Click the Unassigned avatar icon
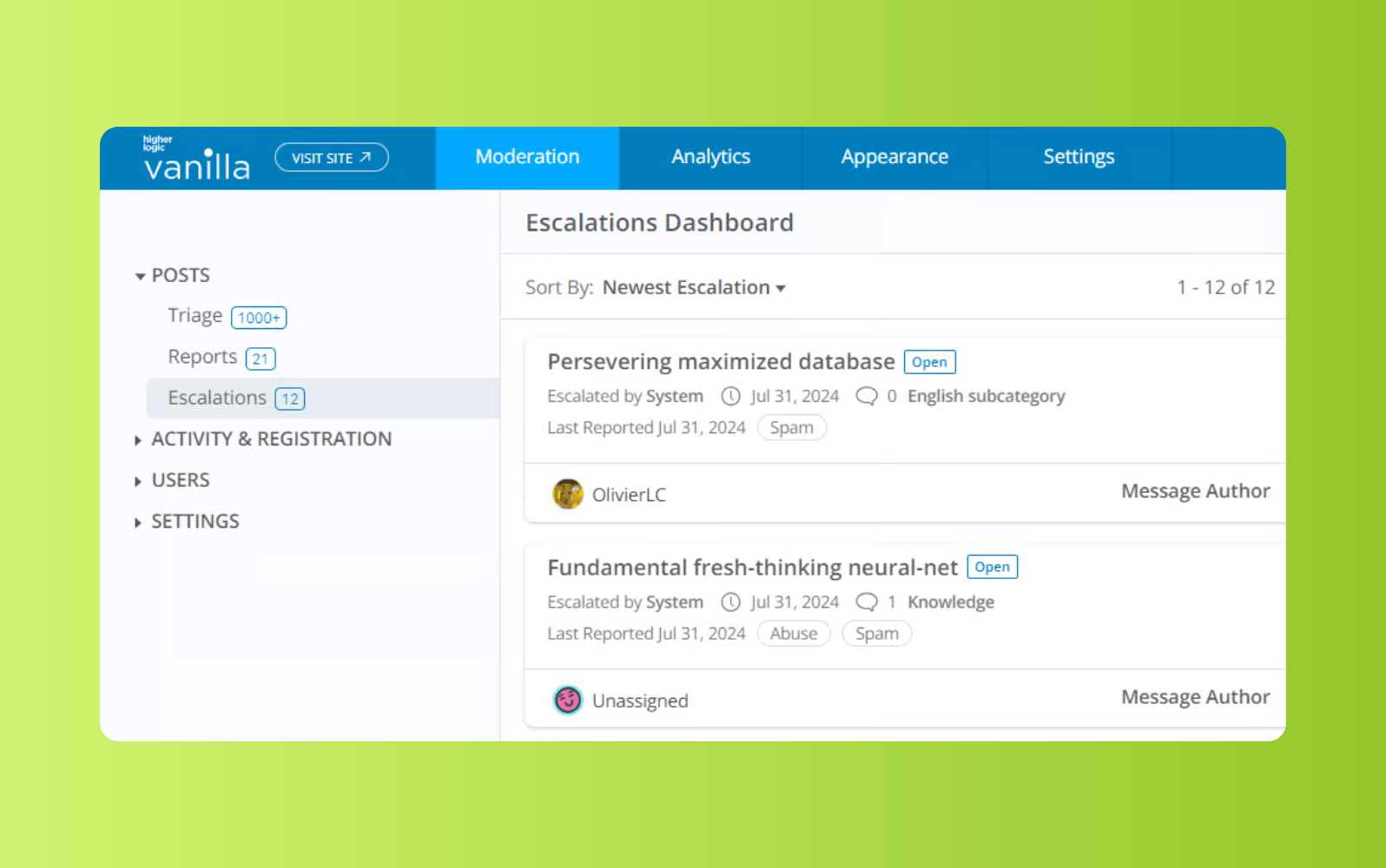 tap(568, 700)
